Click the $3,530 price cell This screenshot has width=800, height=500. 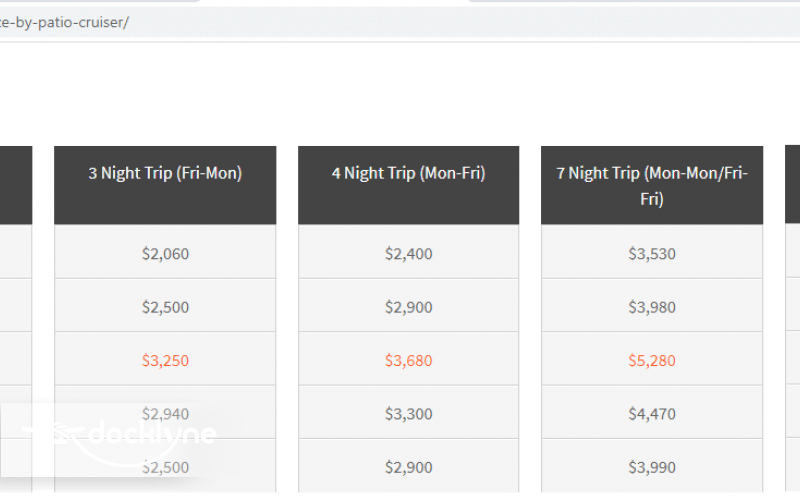click(x=652, y=254)
